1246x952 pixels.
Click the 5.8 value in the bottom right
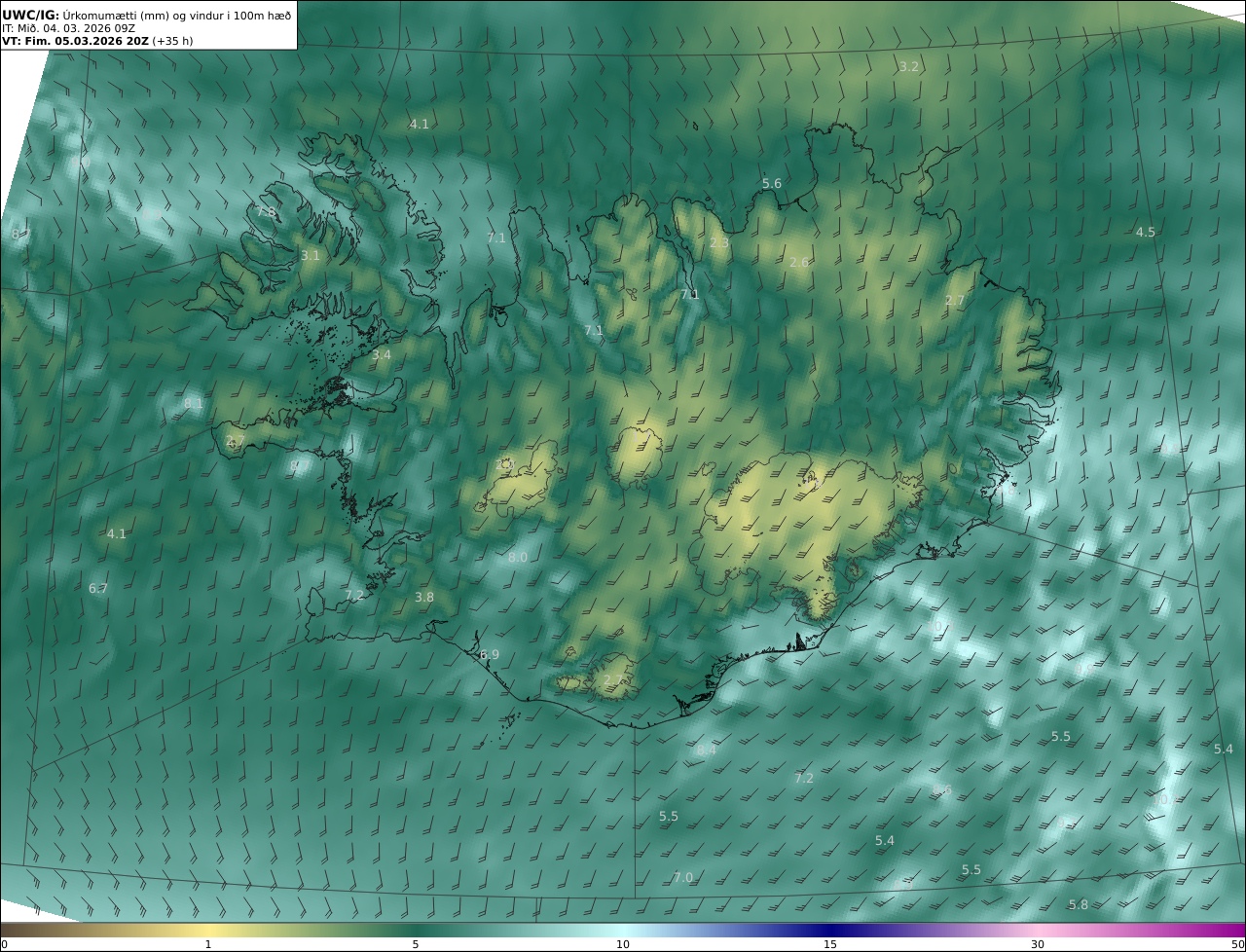coord(1078,904)
